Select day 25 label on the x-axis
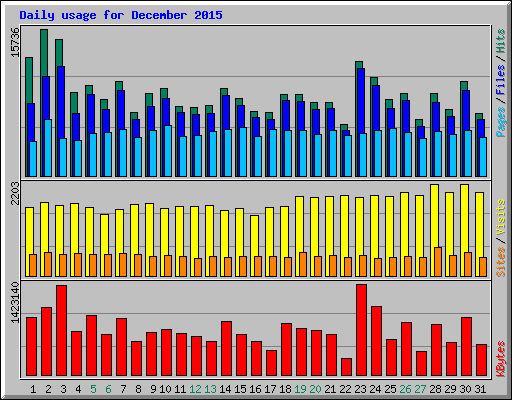Screen dimensions: 512x400 390,389
